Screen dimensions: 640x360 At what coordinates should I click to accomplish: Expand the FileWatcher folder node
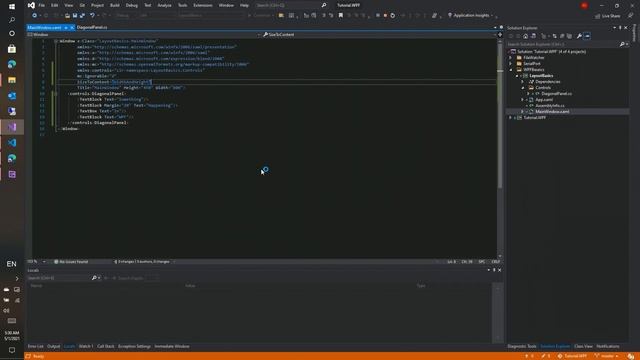[511, 58]
